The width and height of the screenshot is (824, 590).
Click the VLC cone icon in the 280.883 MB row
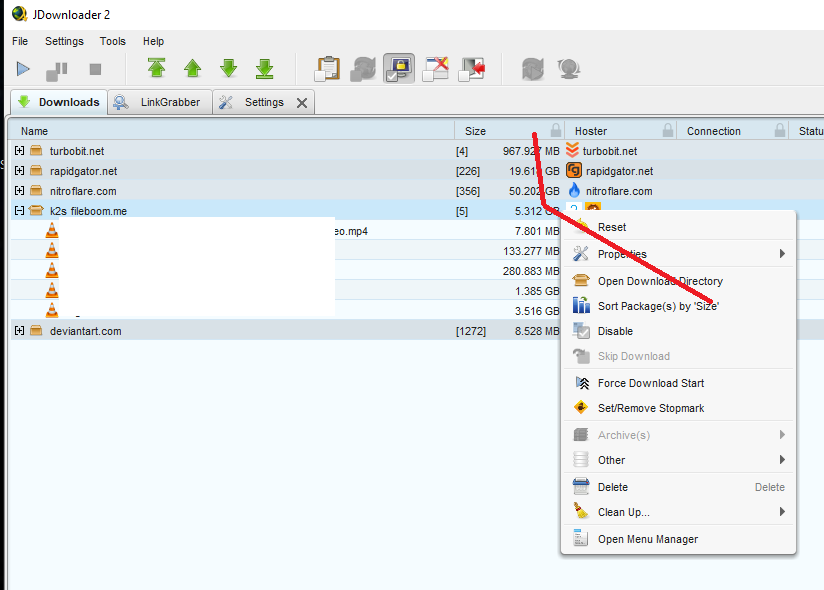click(52, 270)
